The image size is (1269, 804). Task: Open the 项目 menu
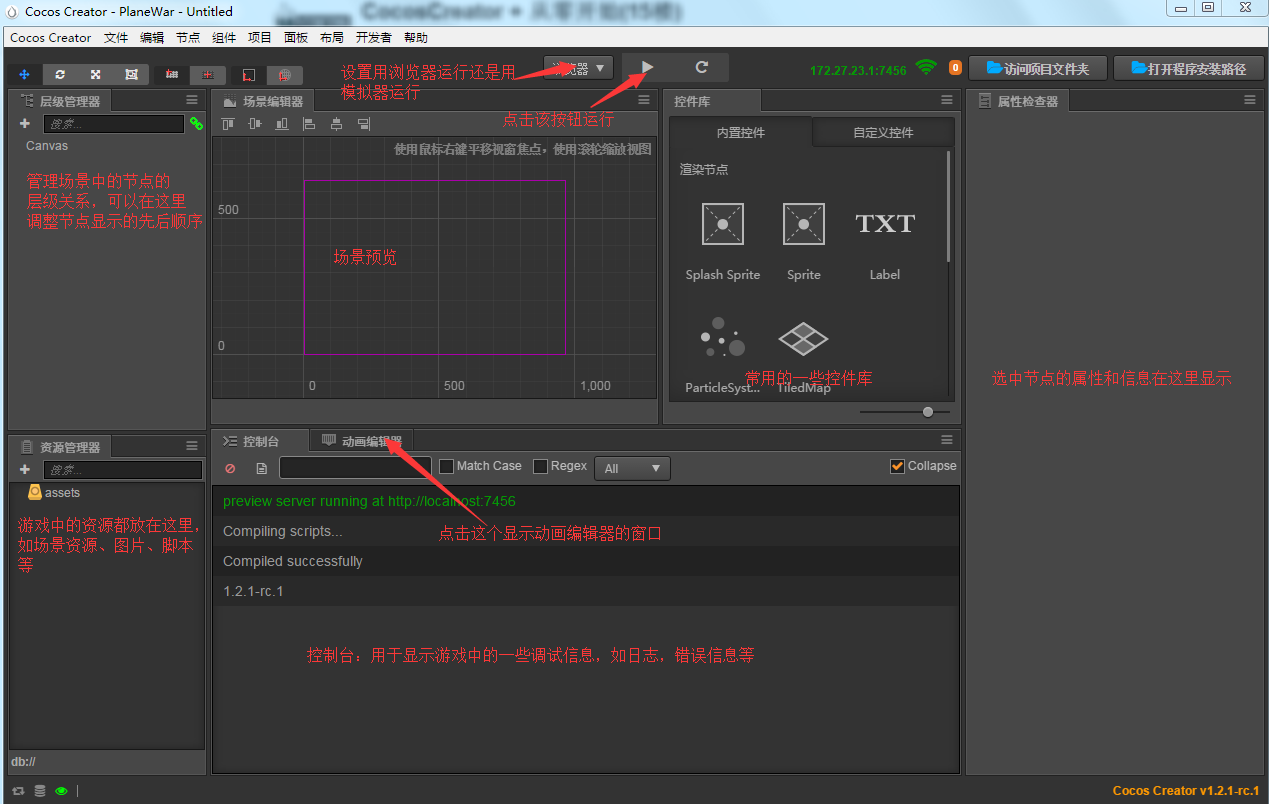click(x=260, y=38)
